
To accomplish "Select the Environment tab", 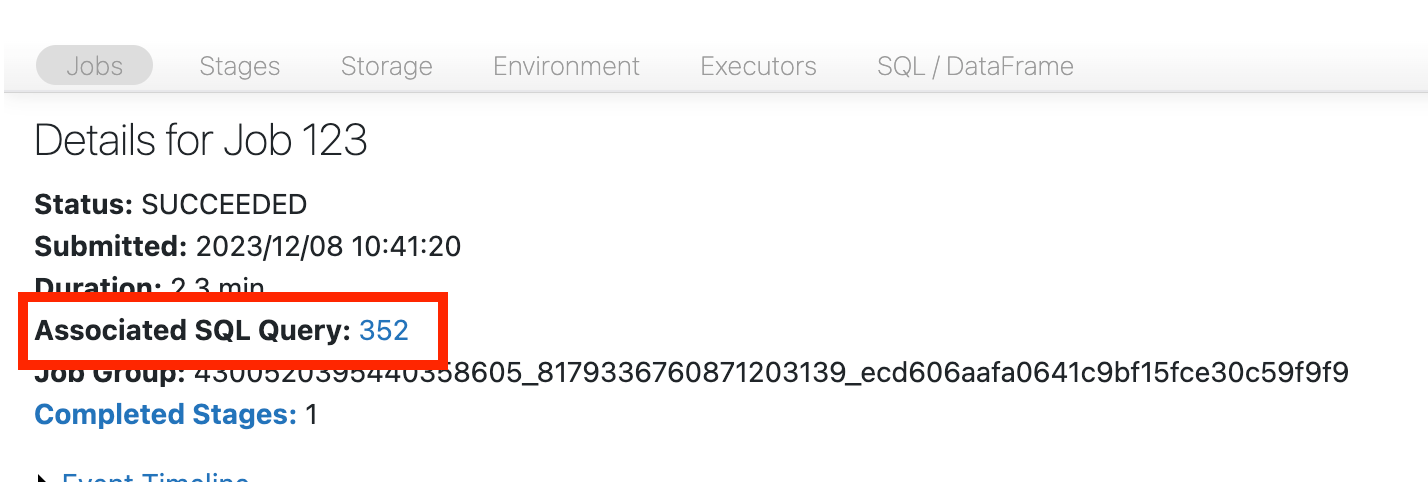I will (x=566, y=66).
